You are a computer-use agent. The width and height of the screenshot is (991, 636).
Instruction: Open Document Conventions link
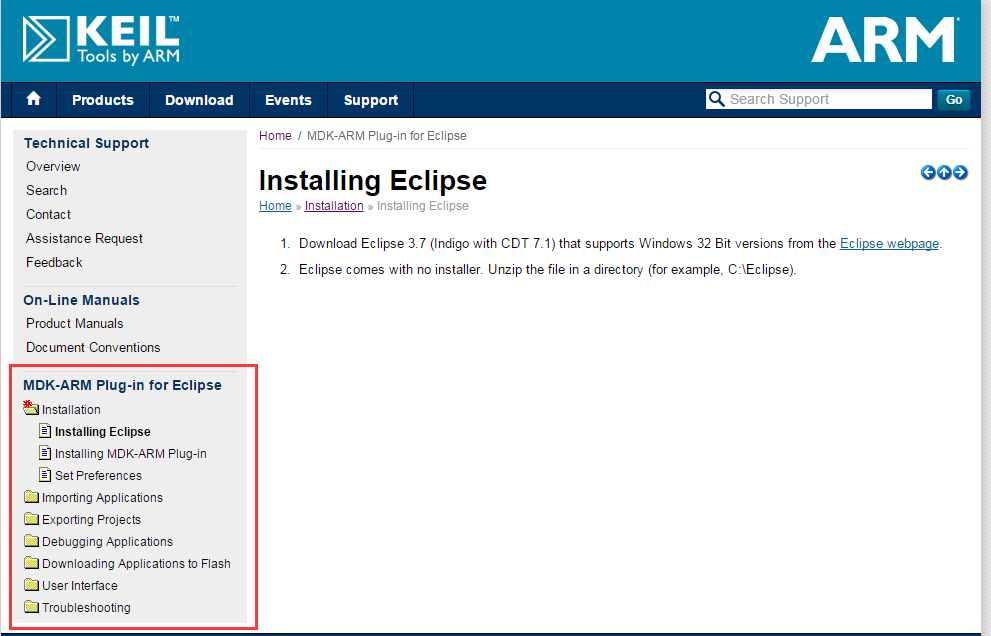[93, 348]
